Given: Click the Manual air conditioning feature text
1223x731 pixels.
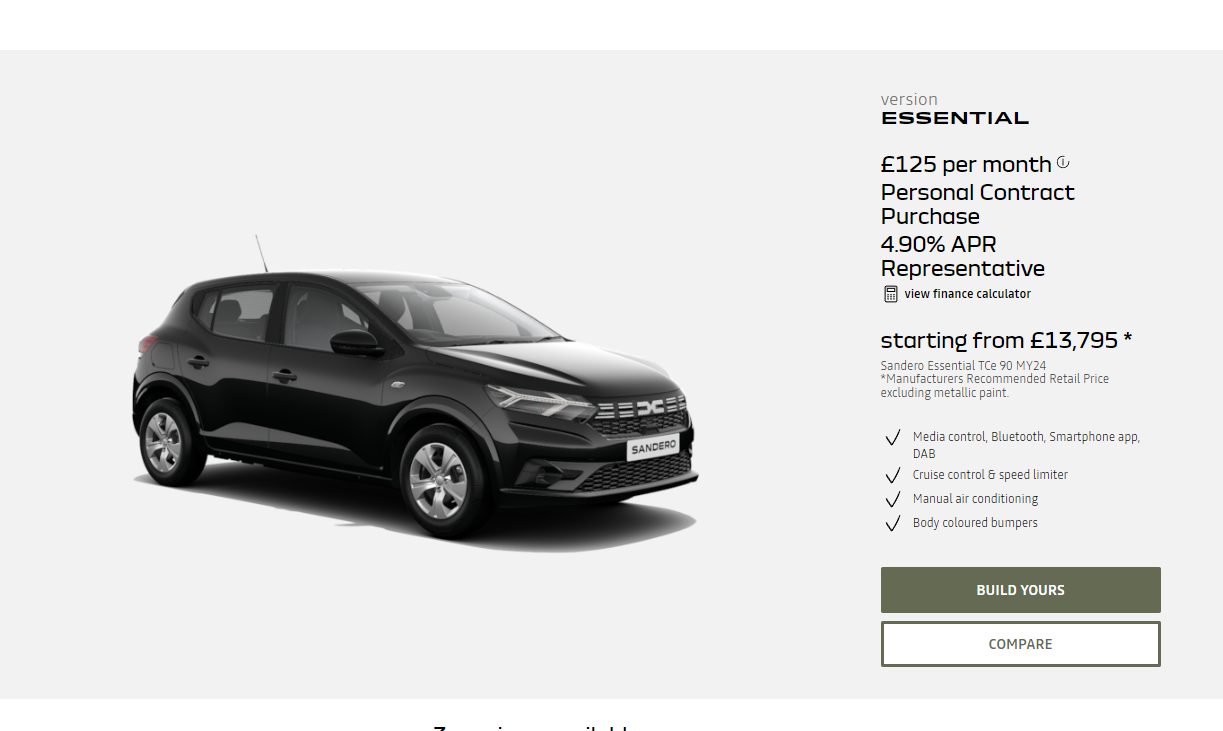Looking at the screenshot, I should tap(975, 499).
